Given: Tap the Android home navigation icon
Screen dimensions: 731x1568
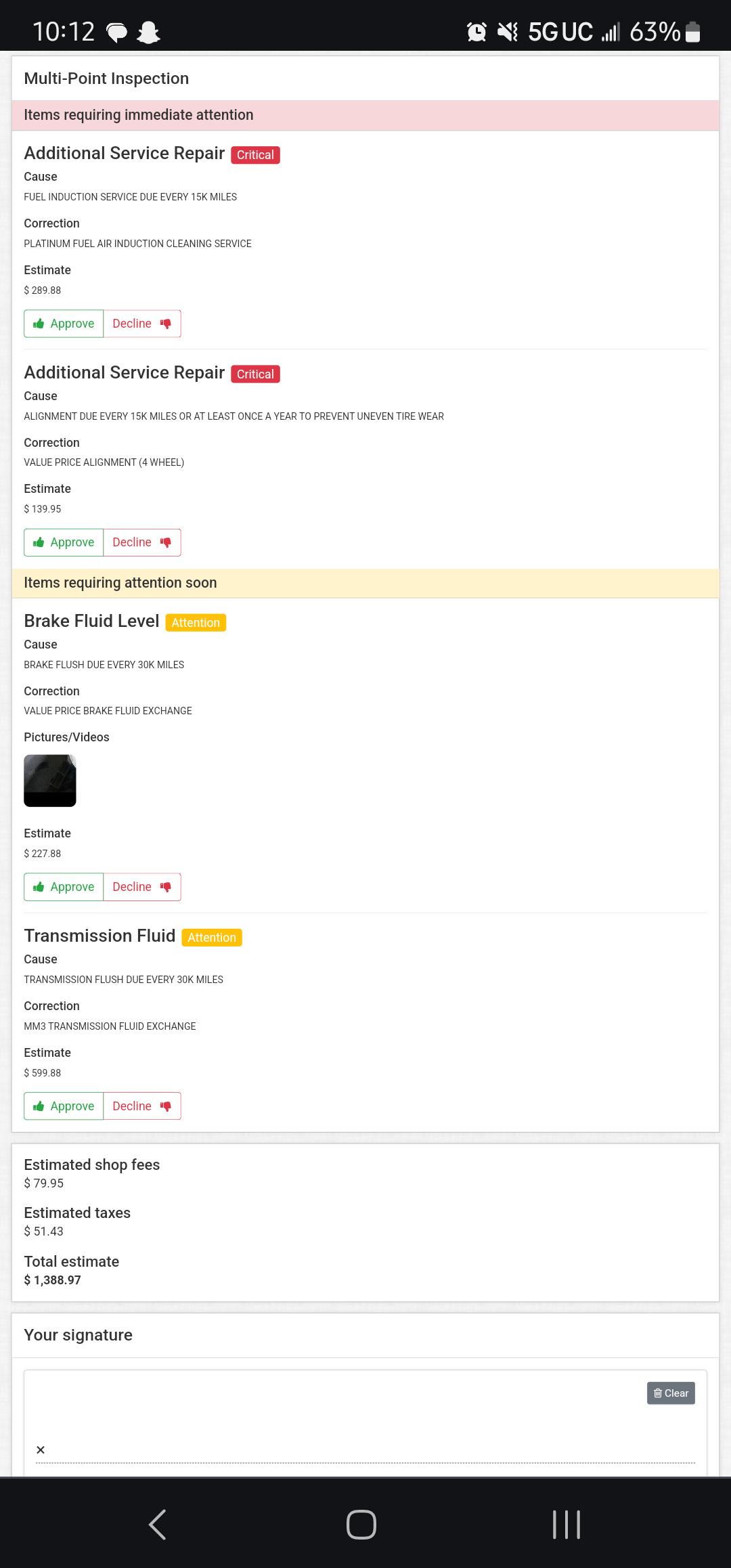Looking at the screenshot, I should pyautogui.click(x=361, y=1525).
